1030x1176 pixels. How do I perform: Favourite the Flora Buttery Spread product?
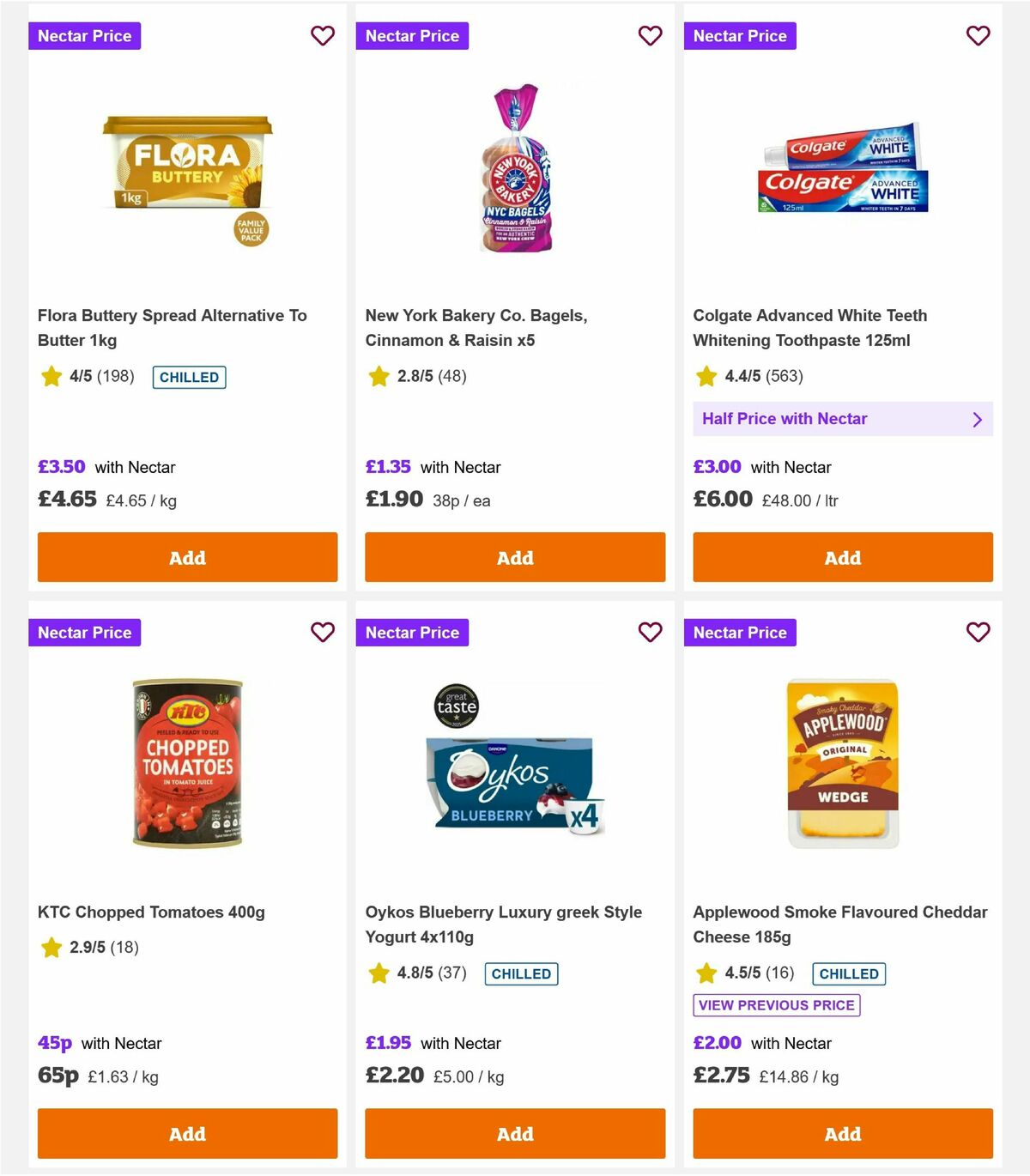pyautogui.click(x=323, y=36)
